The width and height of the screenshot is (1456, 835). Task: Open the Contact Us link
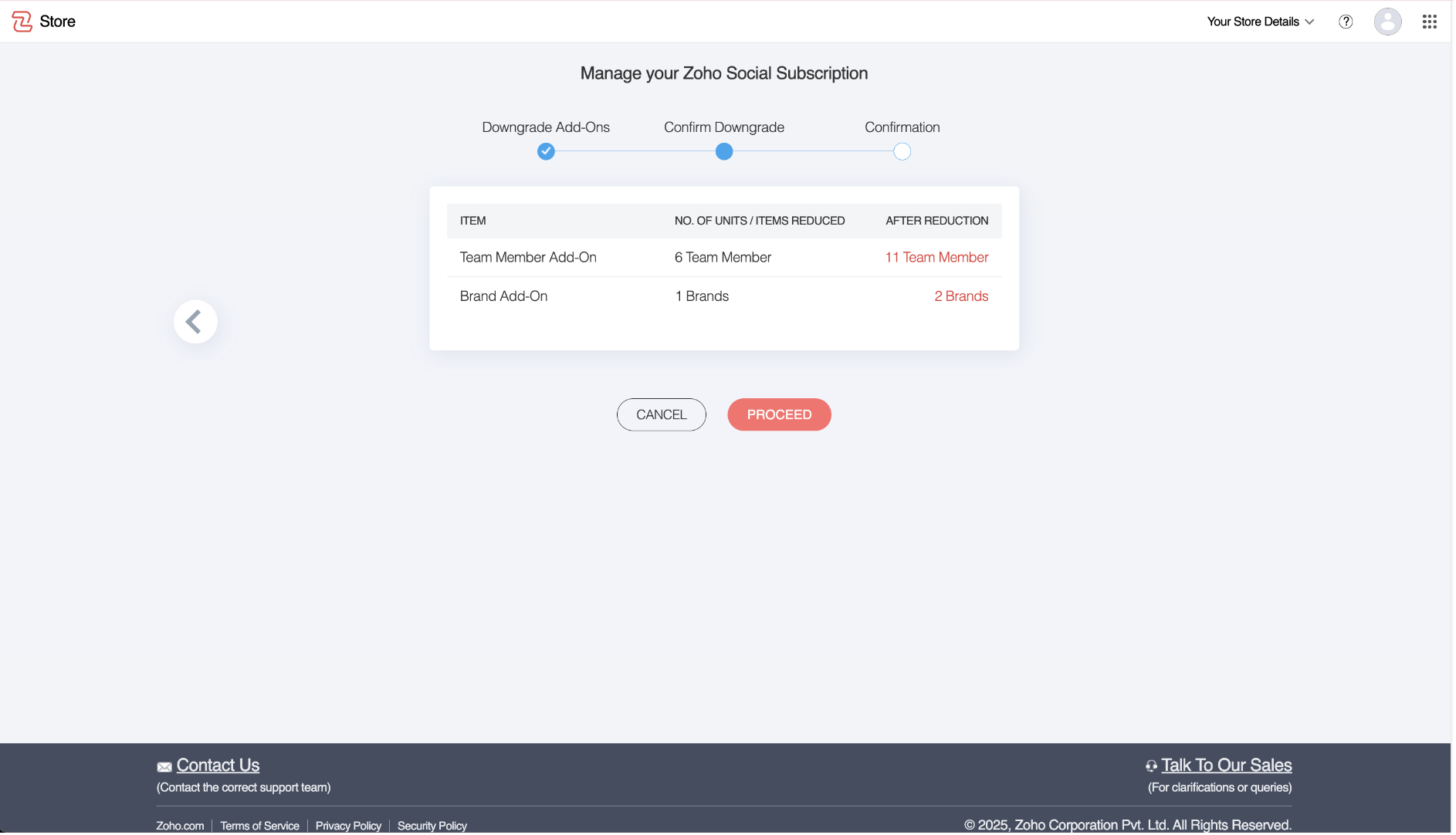218,766
